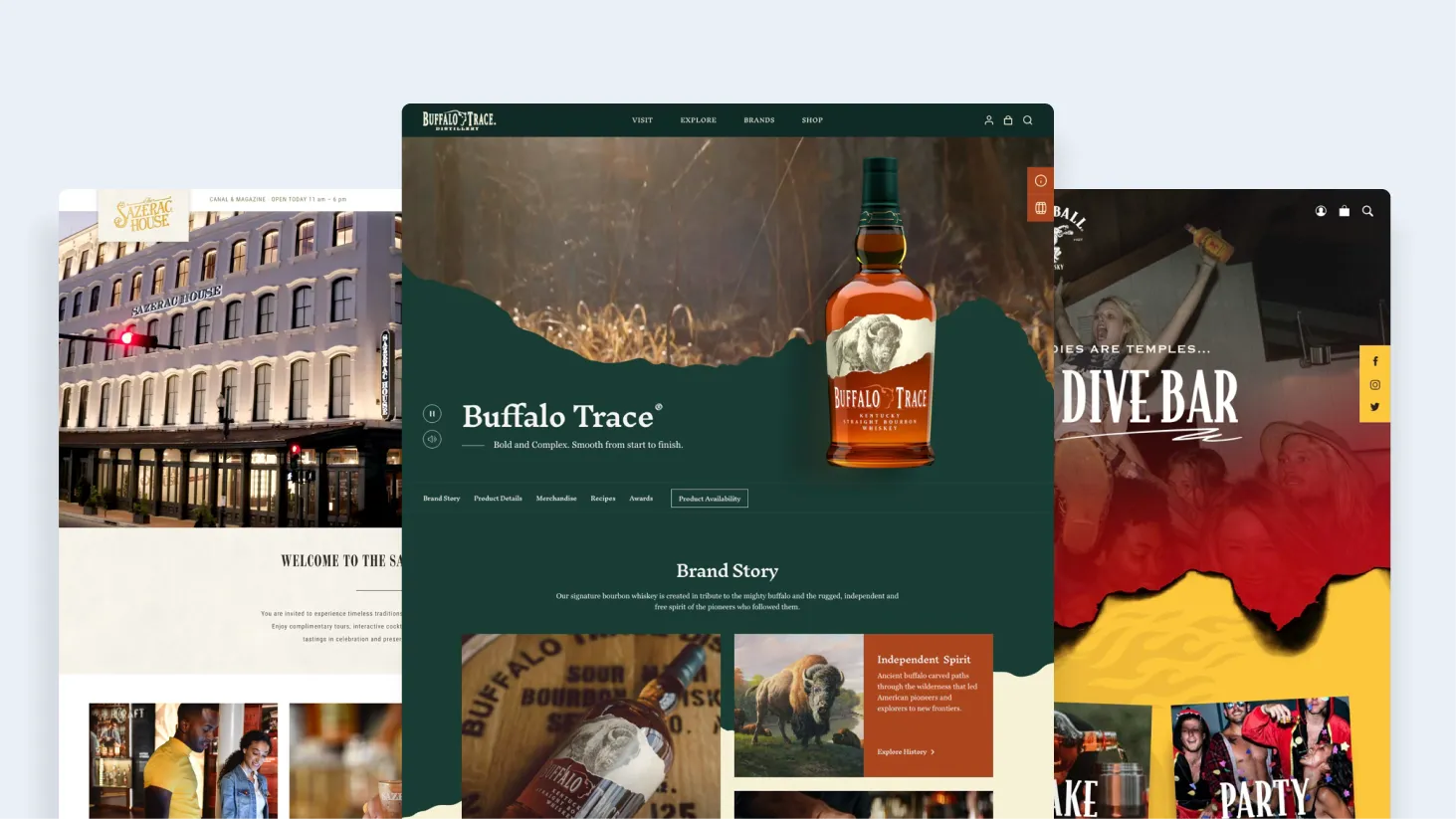Pause the Buffalo Trace hero video
This screenshot has height=819, width=1456.
[x=432, y=413]
